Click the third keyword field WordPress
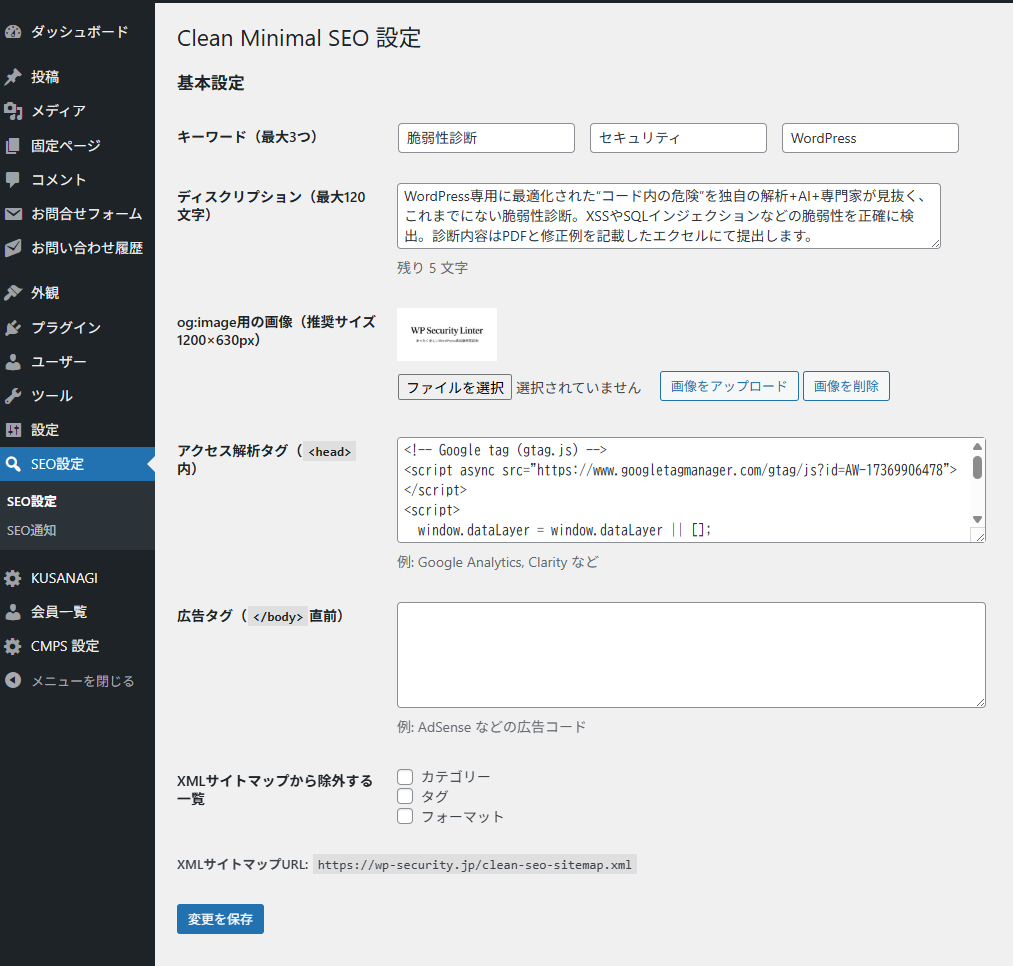 (870, 138)
